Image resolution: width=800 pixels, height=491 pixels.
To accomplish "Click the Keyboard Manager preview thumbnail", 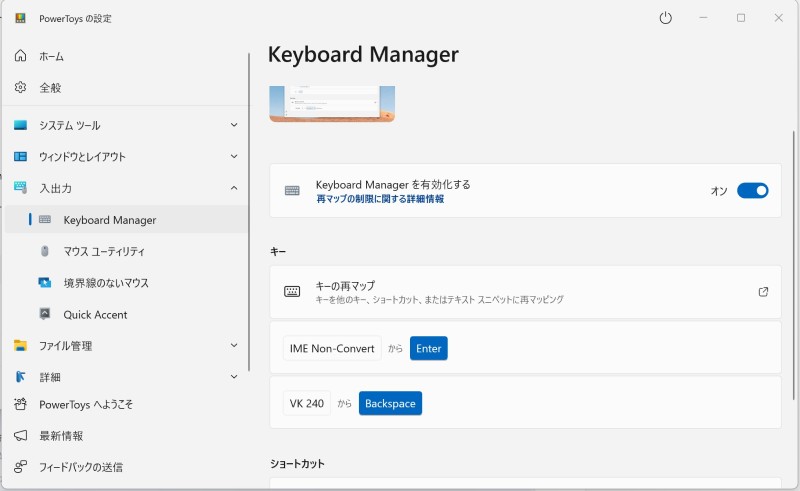I will point(332,104).
